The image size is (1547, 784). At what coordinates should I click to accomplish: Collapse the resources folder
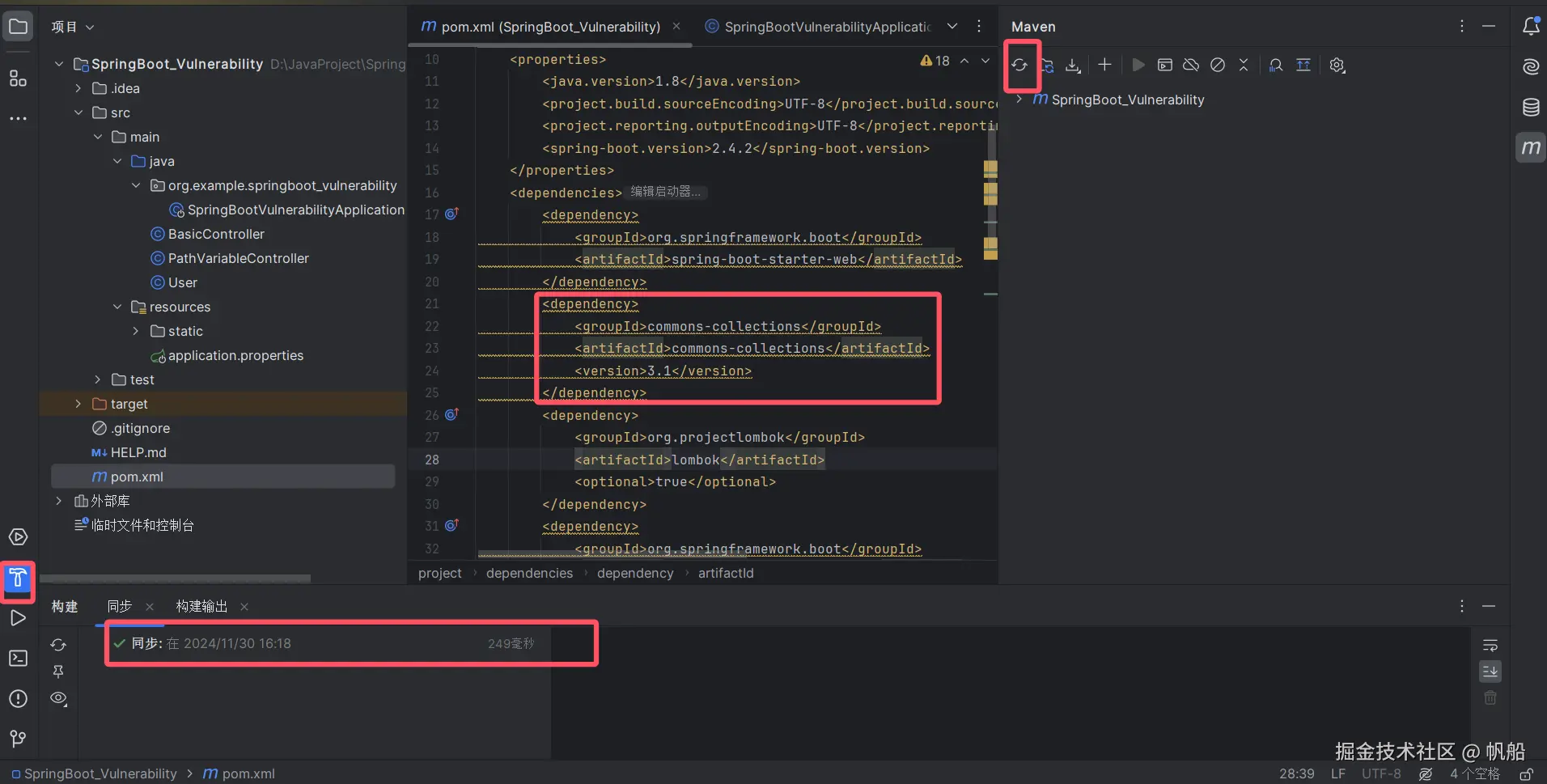(x=117, y=307)
